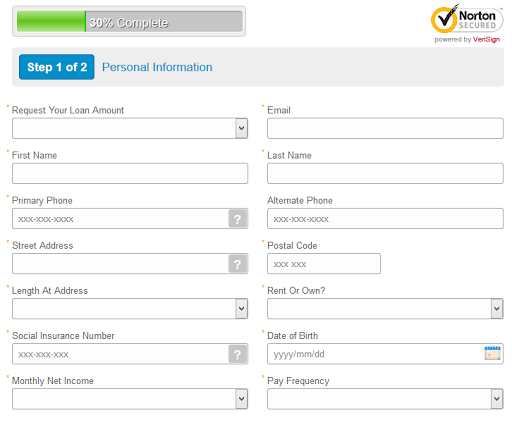Expand the Rent Or Own dropdown
Image resolution: width=512 pixels, height=432 pixels.
click(x=385, y=309)
